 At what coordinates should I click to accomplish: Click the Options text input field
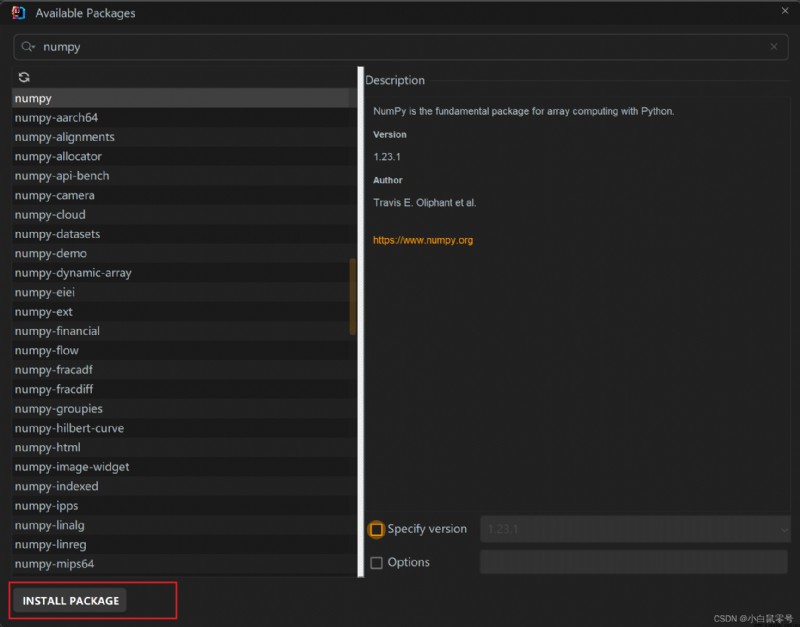[x=634, y=562]
